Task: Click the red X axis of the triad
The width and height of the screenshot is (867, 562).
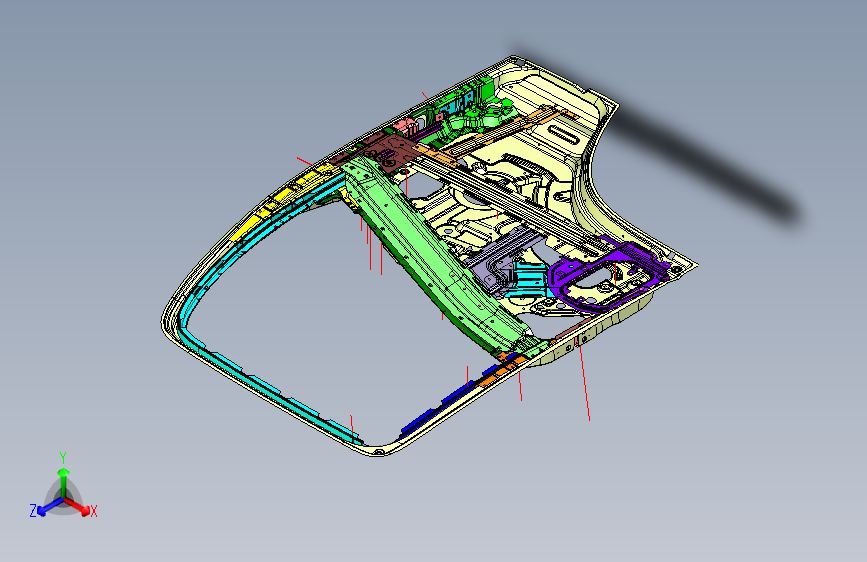Action: click(77, 506)
